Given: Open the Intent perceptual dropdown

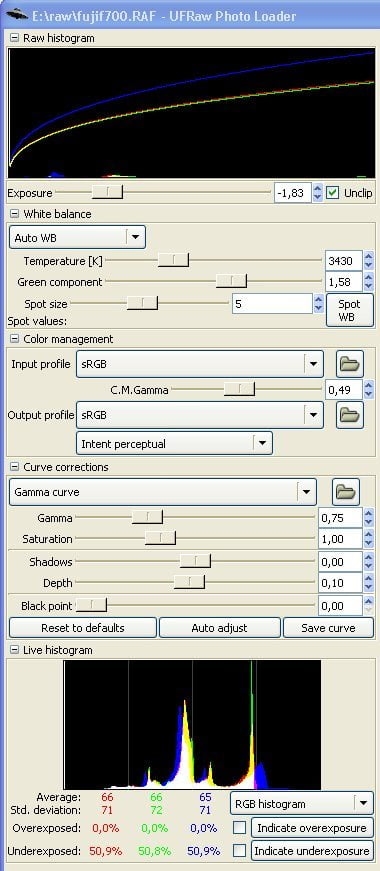Looking at the screenshot, I should pyautogui.click(x=174, y=443).
